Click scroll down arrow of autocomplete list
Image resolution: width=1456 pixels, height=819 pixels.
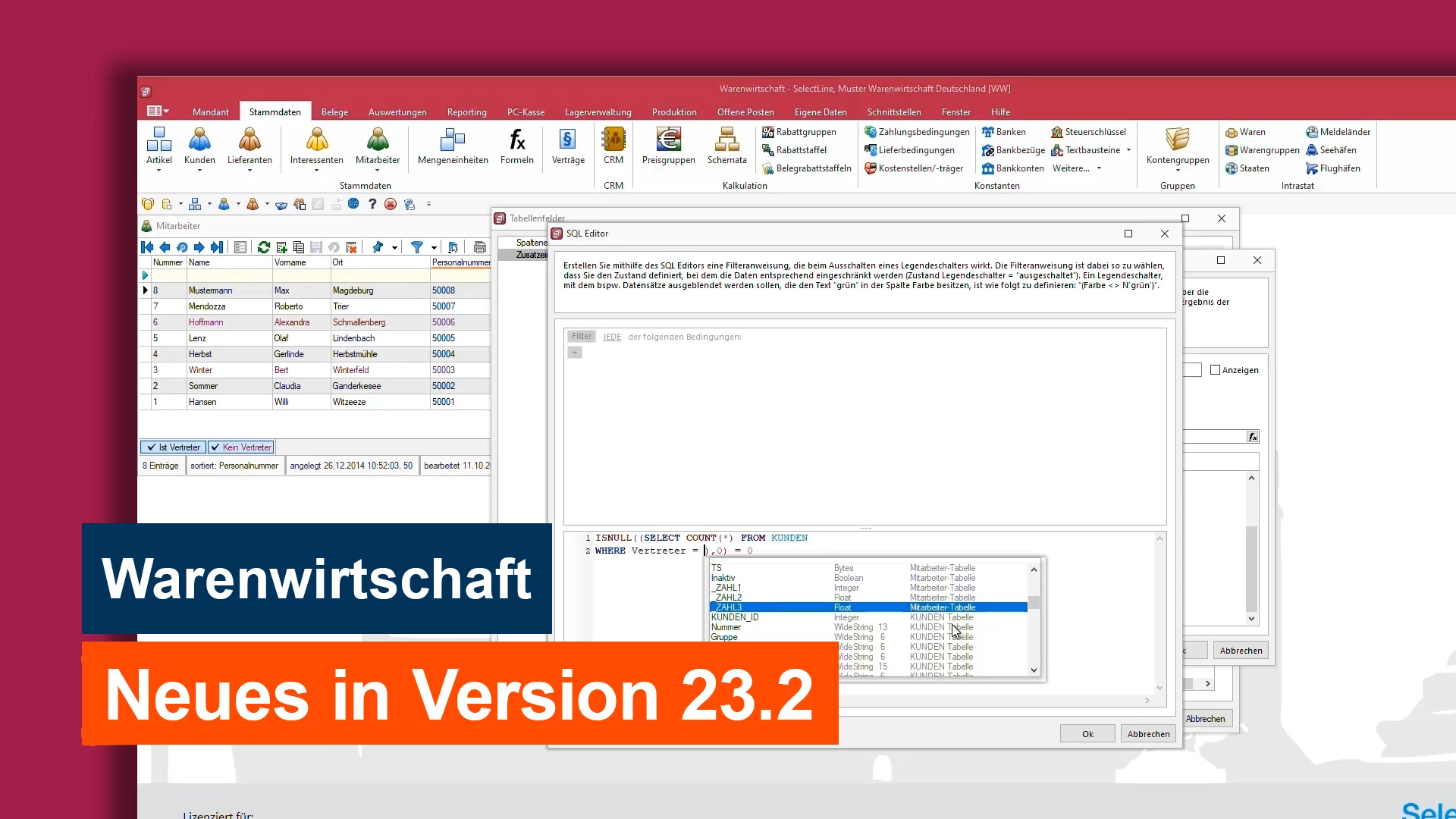pos(1034,670)
